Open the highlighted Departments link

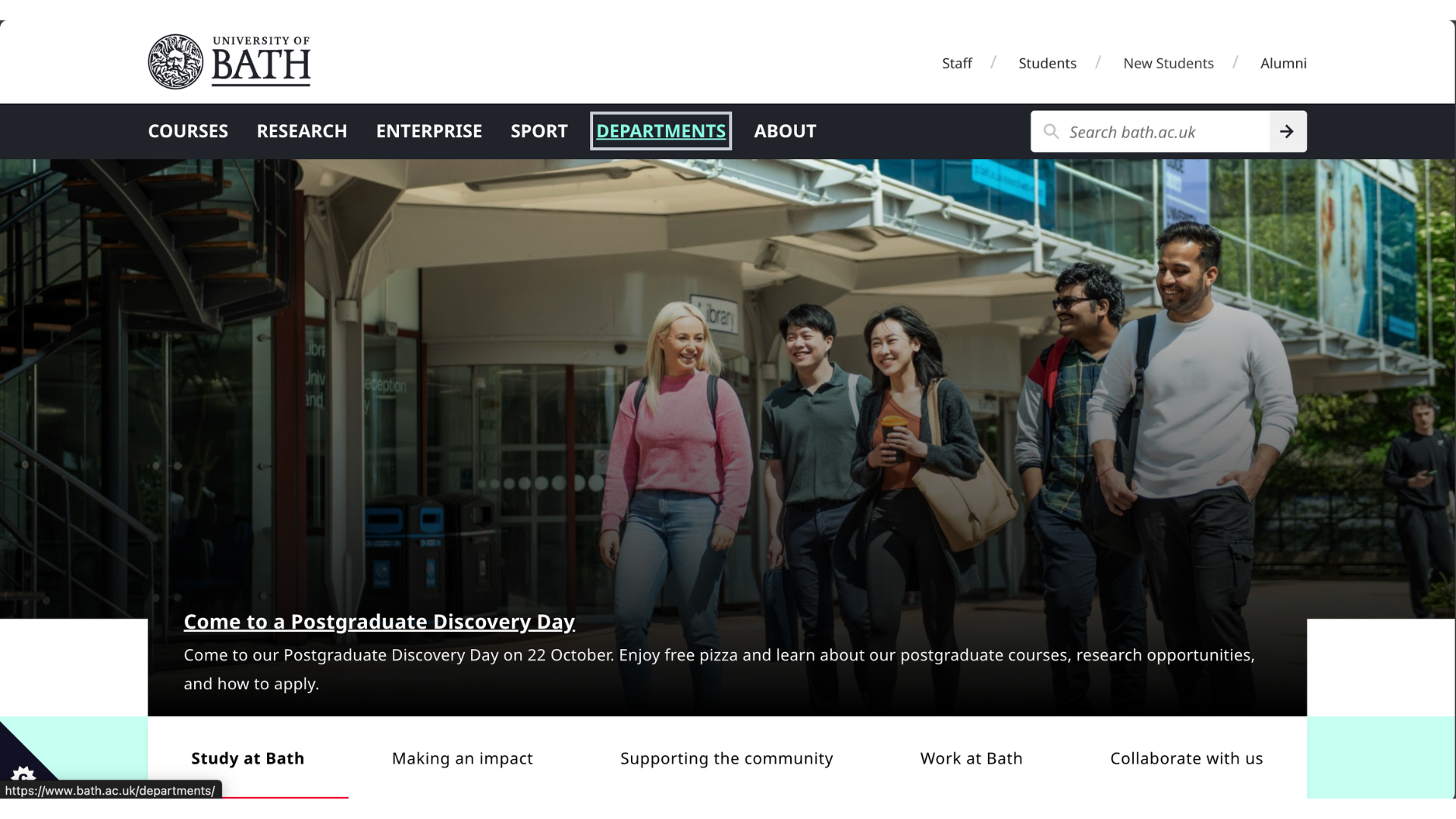(x=661, y=131)
